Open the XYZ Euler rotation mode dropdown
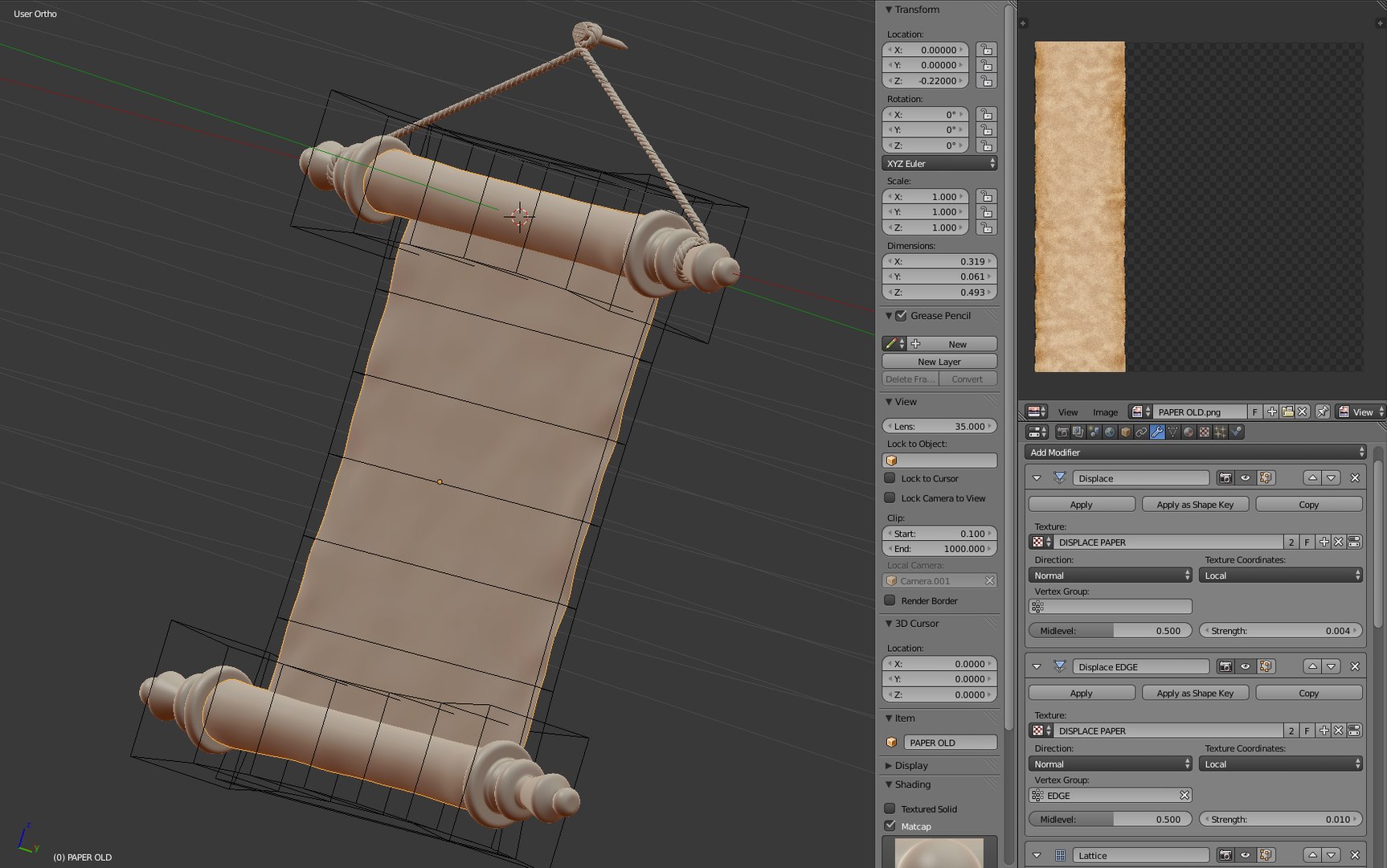 pos(939,163)
